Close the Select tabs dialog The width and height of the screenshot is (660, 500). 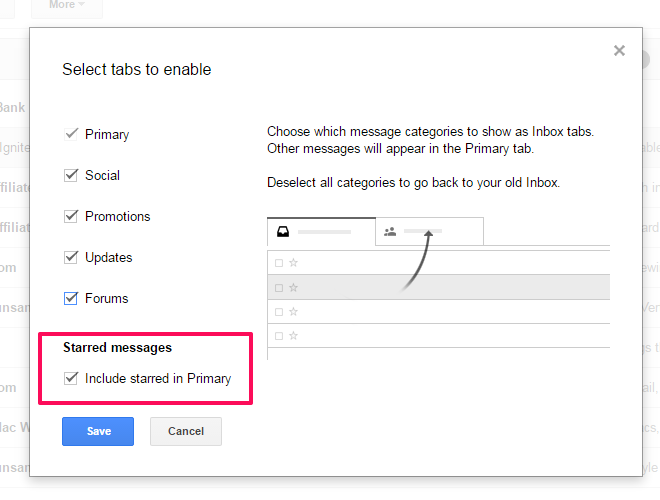619,51
